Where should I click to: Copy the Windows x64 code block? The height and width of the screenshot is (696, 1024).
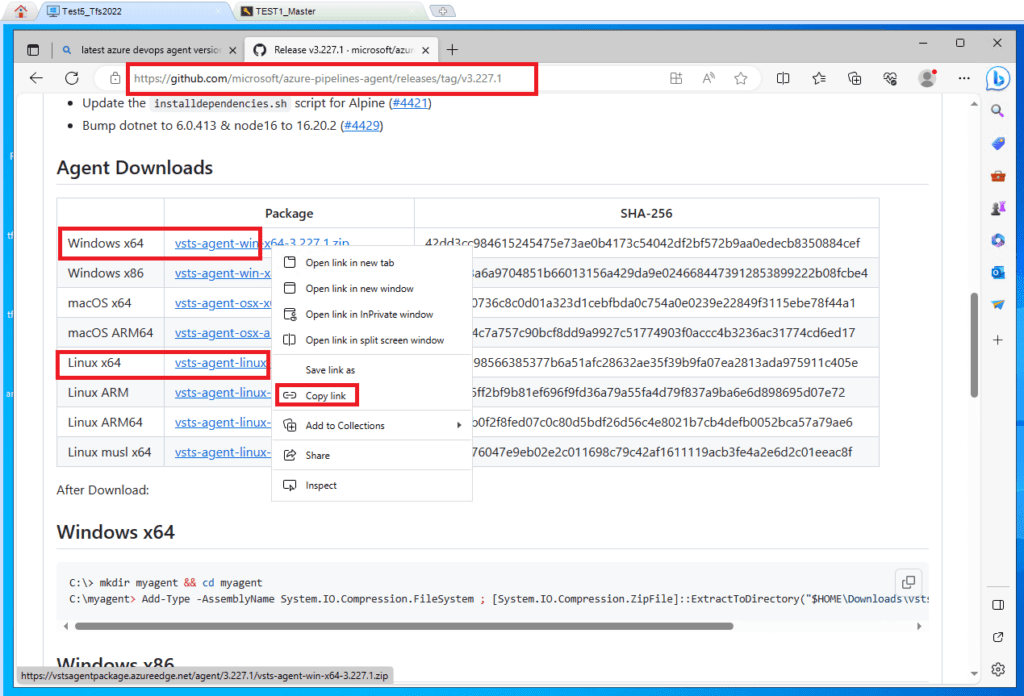click(x=908, y=581)
